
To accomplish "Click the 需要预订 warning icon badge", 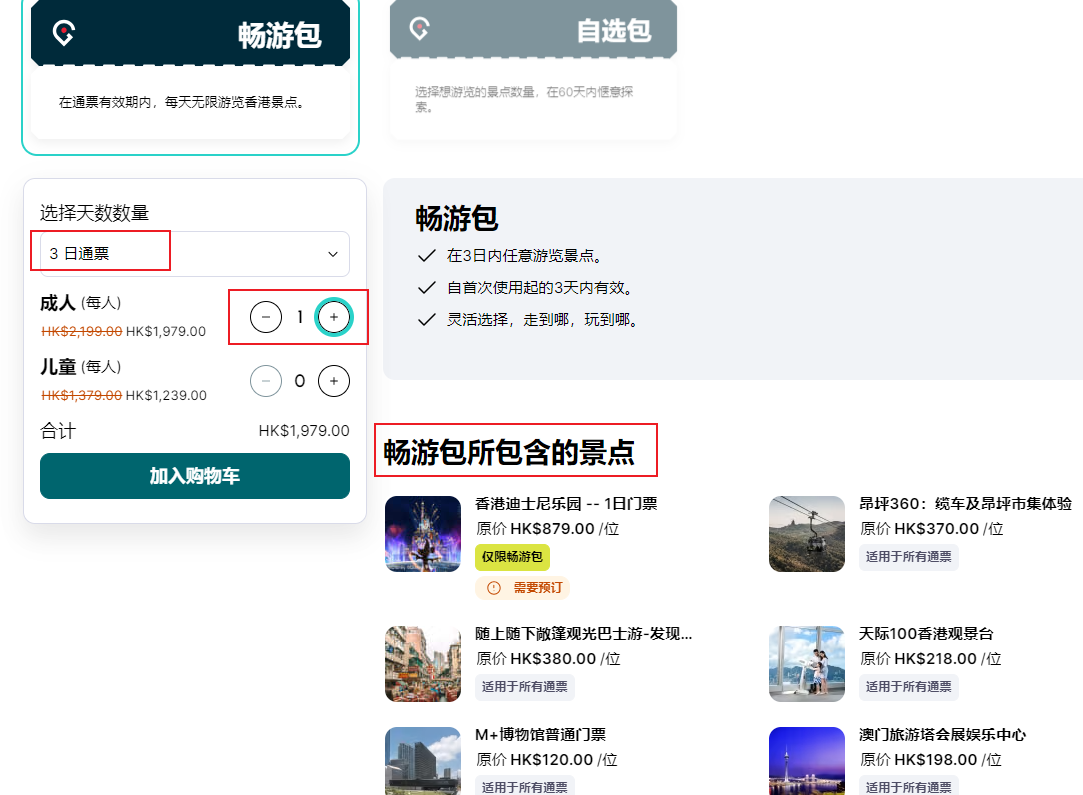I will (x=494, y=588).
